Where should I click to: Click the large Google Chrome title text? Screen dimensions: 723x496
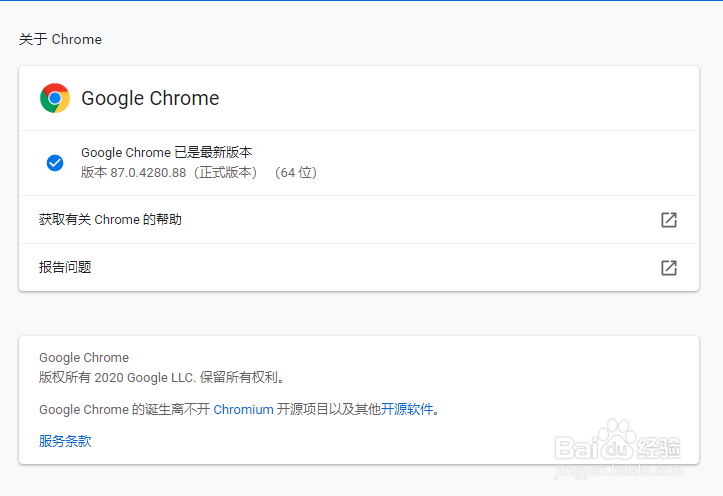(150, 98)
